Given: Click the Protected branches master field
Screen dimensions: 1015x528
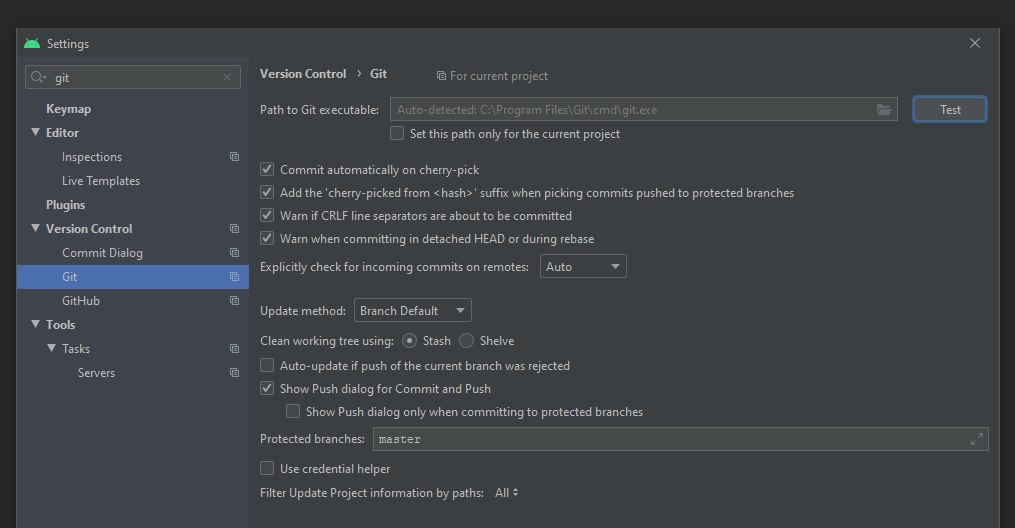Looking at the screenshot, I should [x=680, y=439].
